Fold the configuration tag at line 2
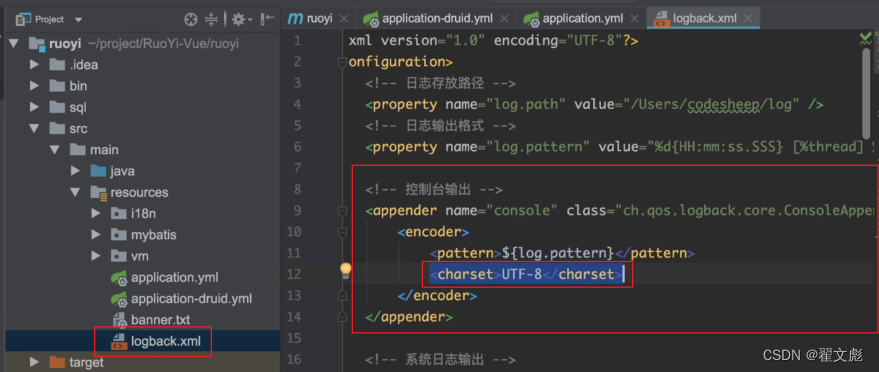The width and height of the screenshot is (879, 372). click(342, 62)
